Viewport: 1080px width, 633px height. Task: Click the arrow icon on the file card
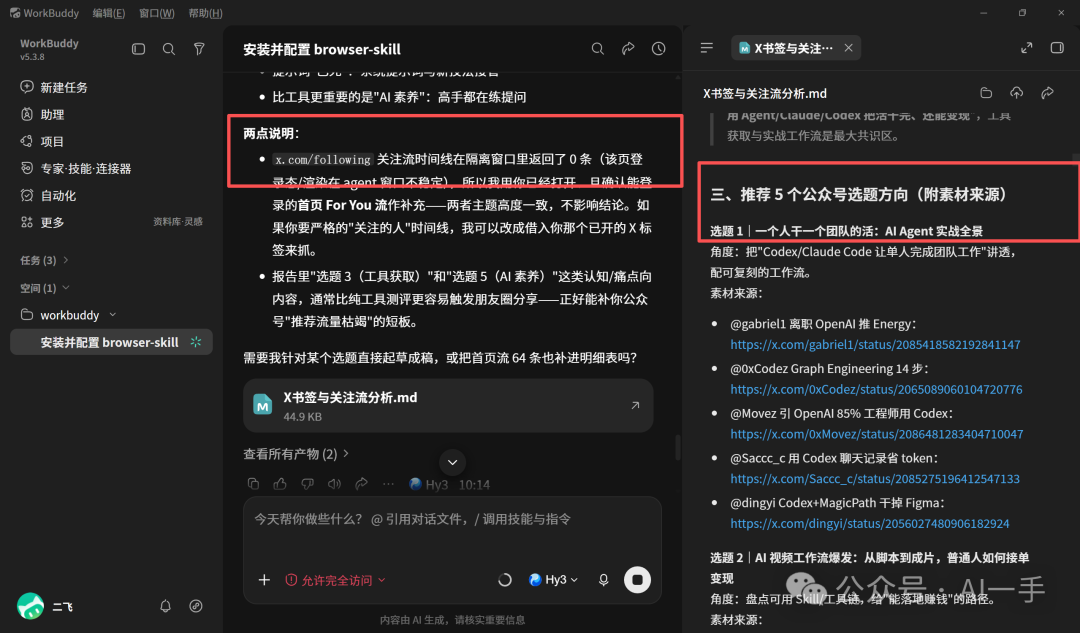coord(635,406)
